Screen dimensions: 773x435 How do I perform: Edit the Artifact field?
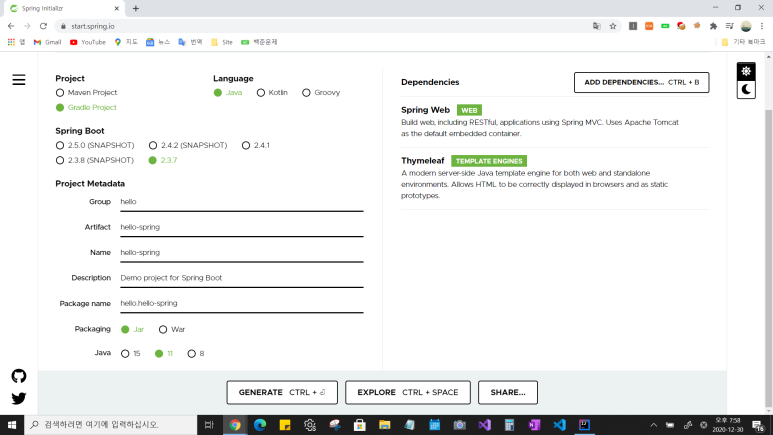242,227
